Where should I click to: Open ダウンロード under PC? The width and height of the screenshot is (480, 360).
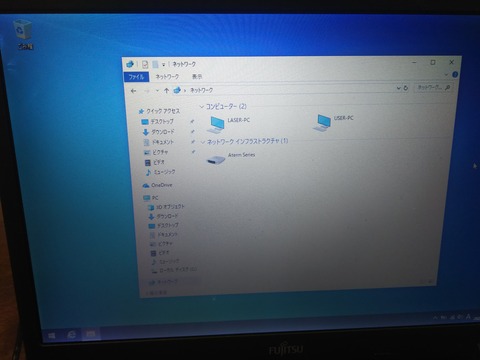[164, 216]
